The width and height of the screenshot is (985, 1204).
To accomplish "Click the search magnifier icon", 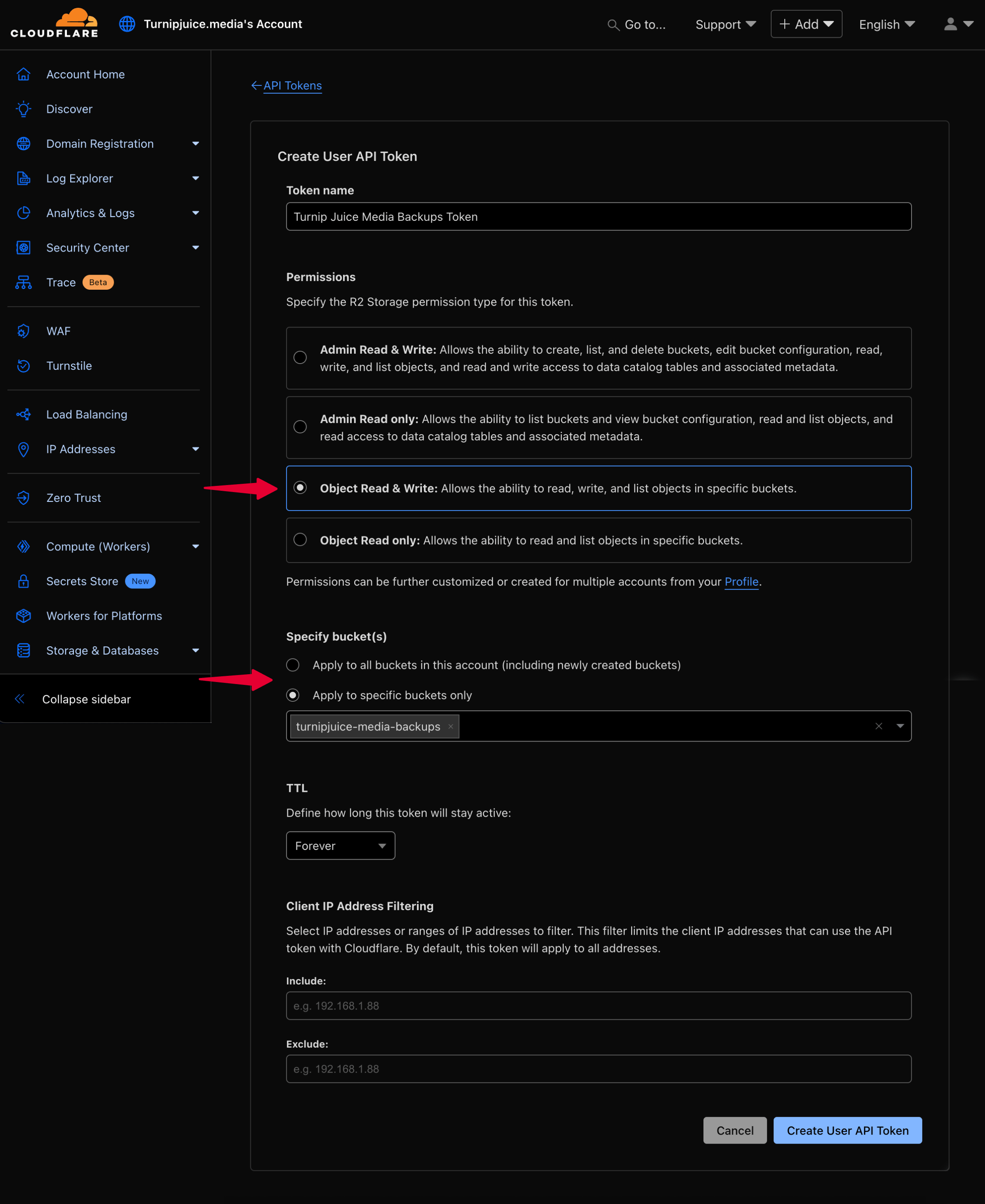I will click(x=613, y=25).
